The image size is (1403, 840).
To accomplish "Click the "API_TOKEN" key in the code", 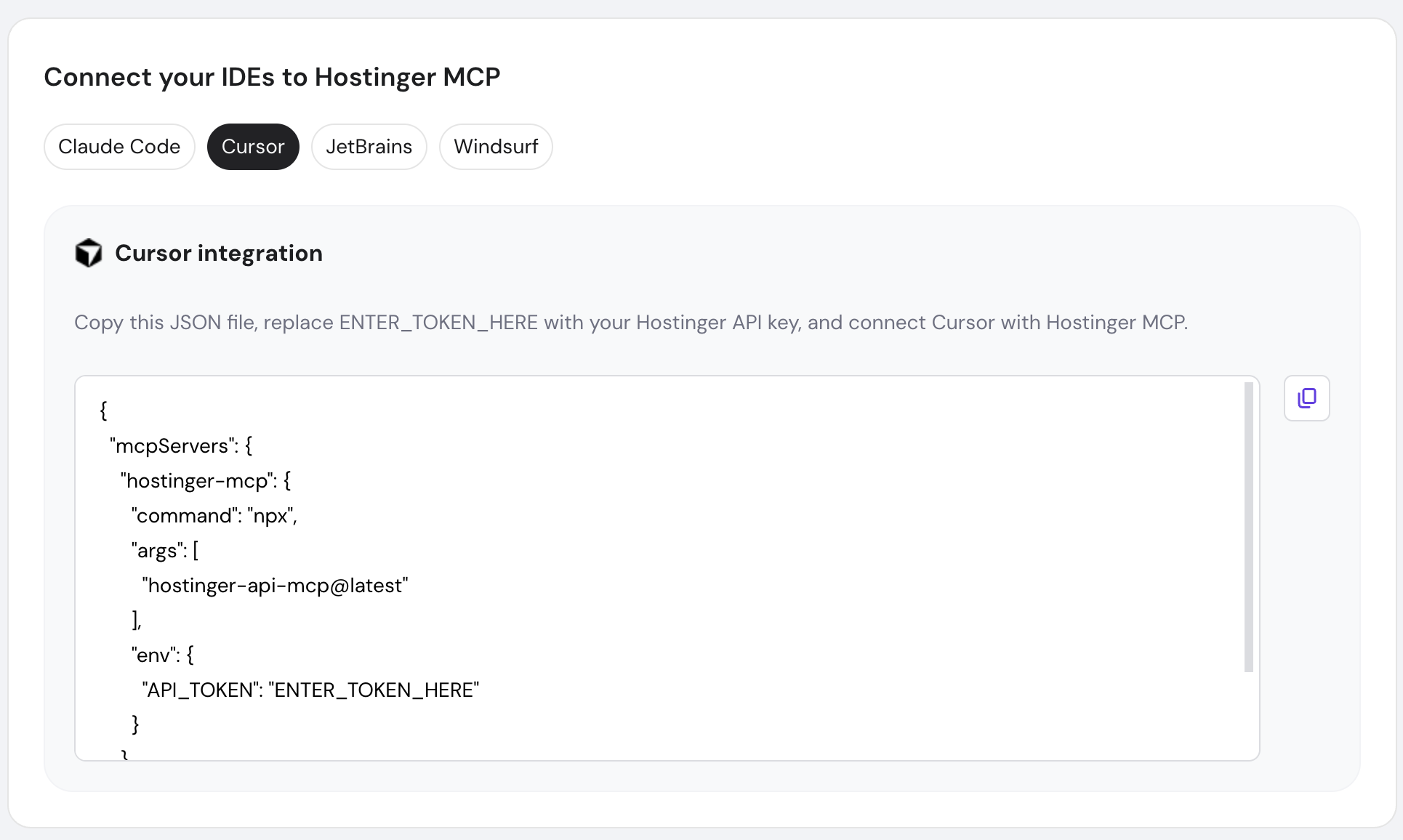I will tap(201, 690).
